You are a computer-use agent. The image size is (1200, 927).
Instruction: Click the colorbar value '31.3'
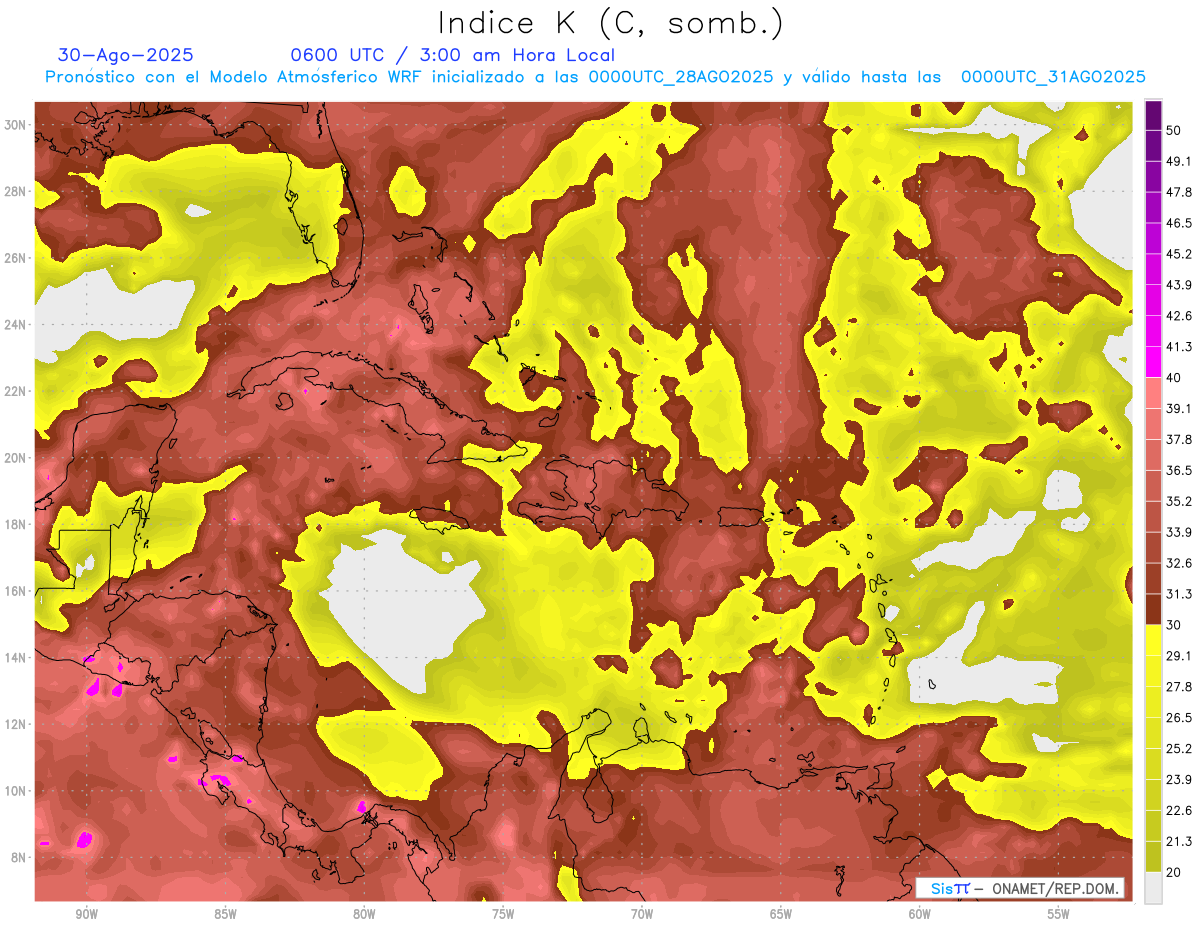click(x=1178, y=595)
